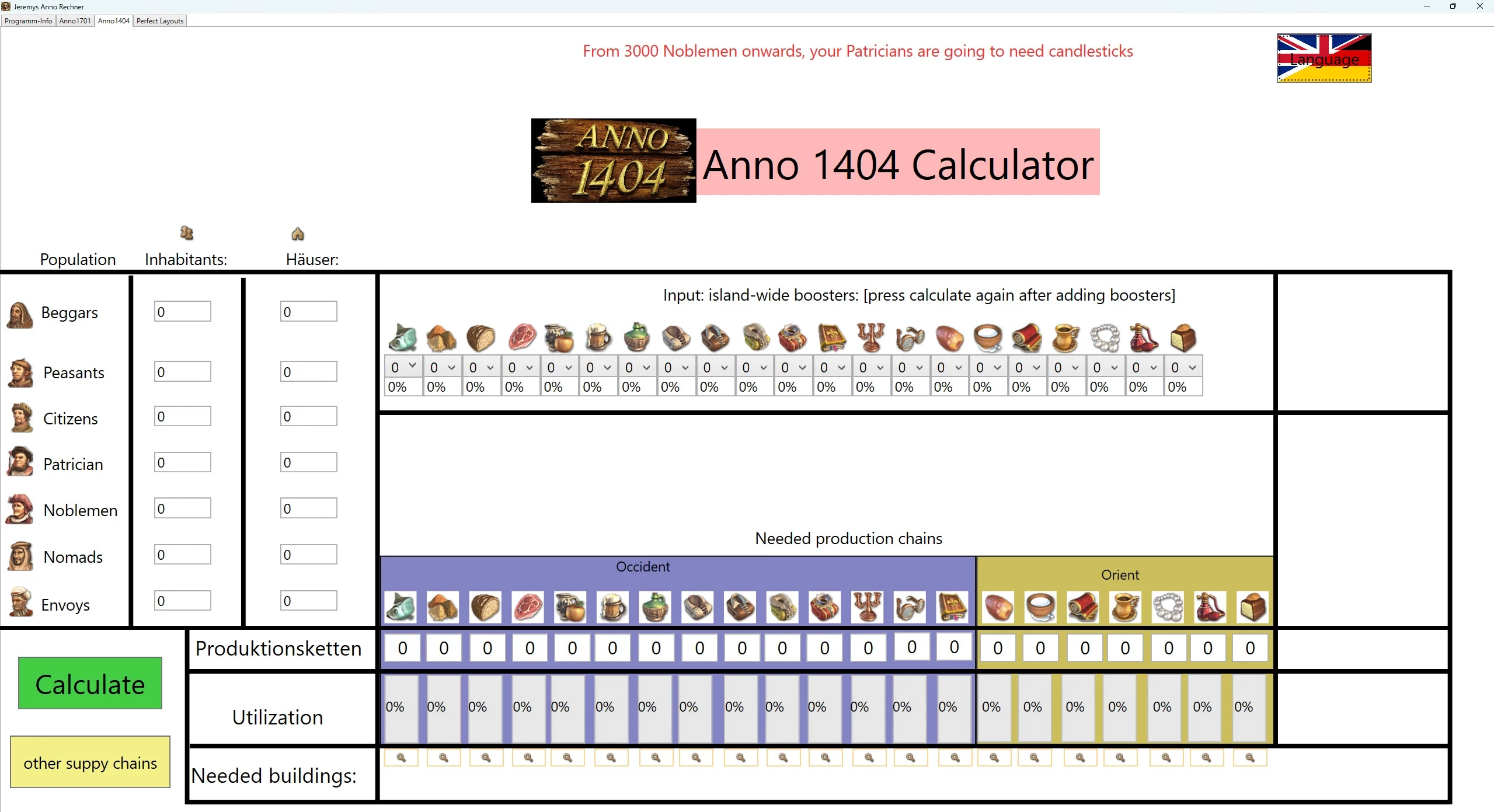Viewport: 1494px width, 812px height.
Task: Click the fish icon in the boosters row
Action: (403, 337)
